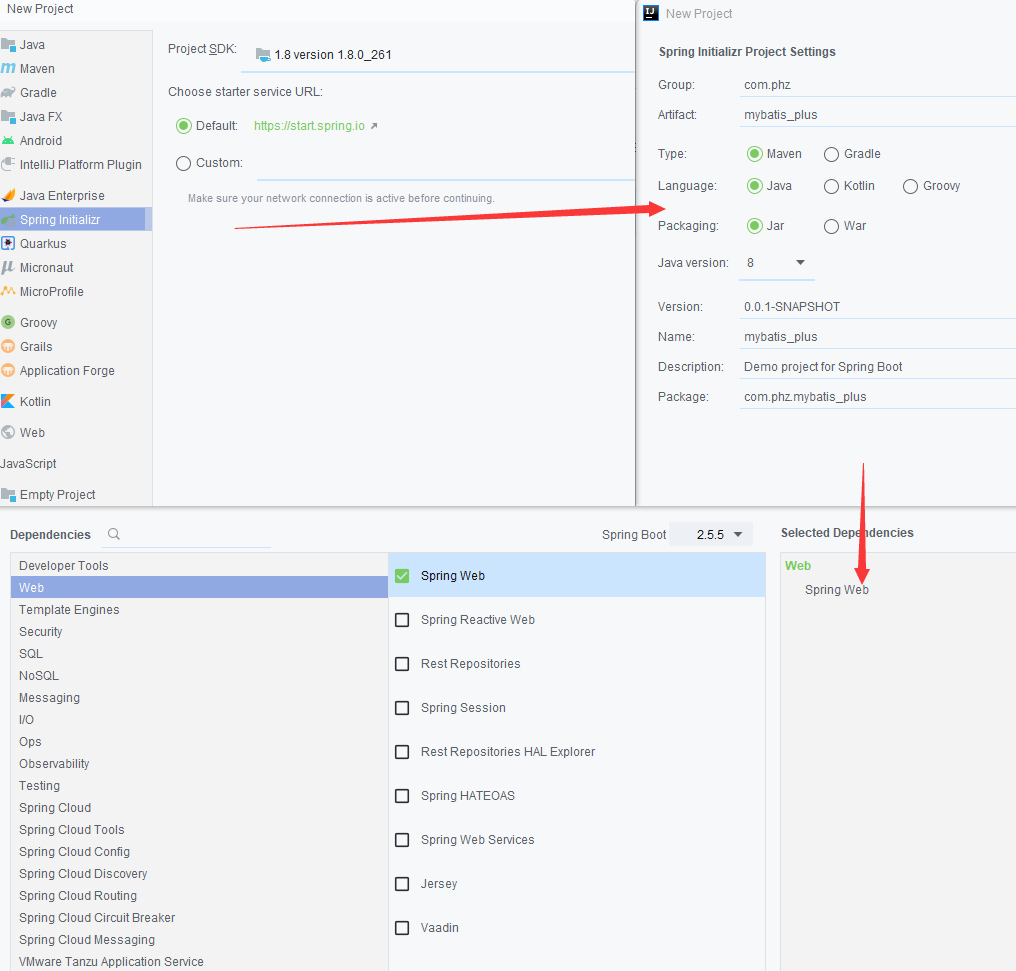1016x971 pixels.
Task: Uncheck the Spring Web dependency
Action: 402,576
